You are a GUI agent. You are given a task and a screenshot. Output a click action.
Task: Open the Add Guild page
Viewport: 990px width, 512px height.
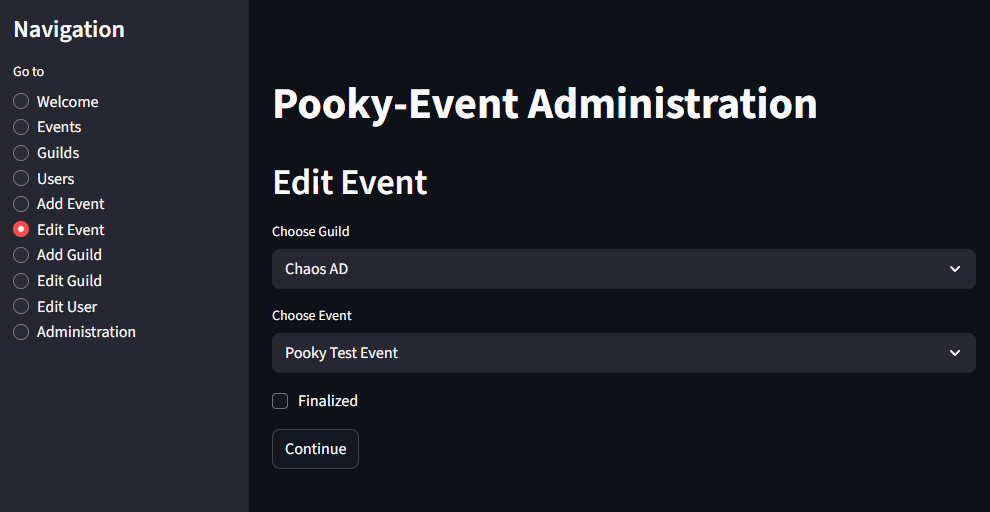(x=21, y=255)
